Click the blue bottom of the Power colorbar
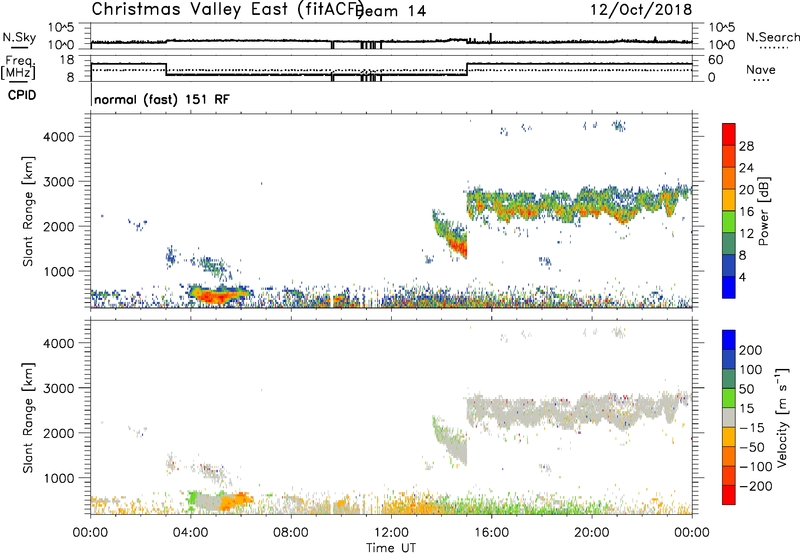The image size is (800, 554). point(729,290)
